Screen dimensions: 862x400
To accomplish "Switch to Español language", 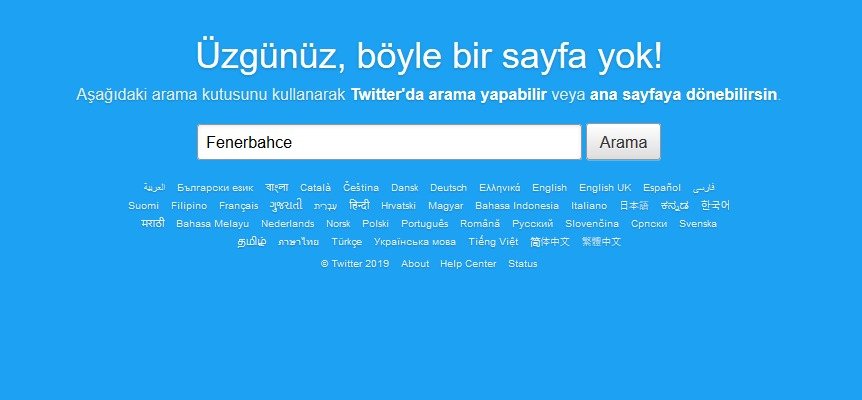I will tap(661, 188).
